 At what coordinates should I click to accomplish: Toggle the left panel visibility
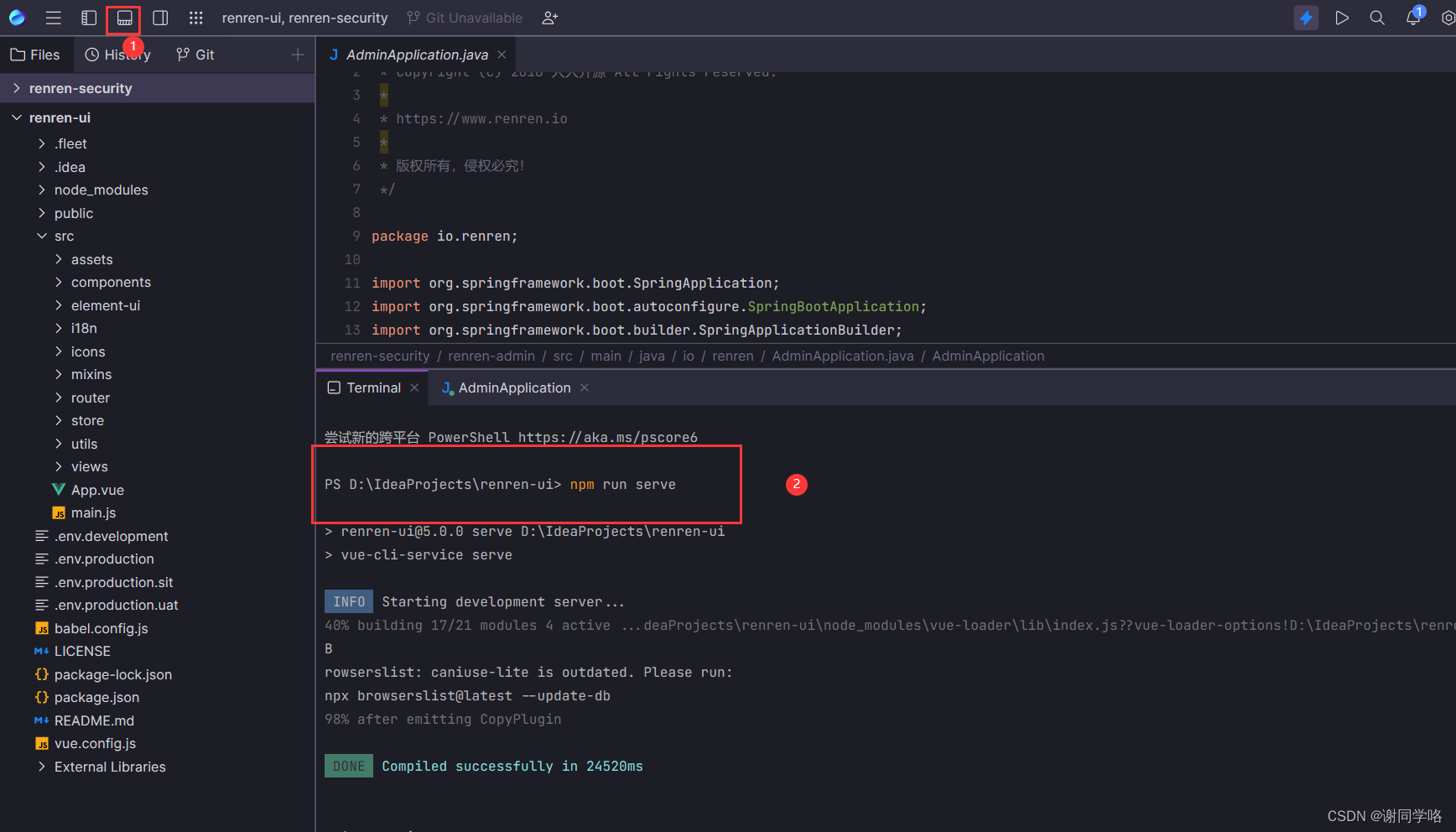pos(89,18)
